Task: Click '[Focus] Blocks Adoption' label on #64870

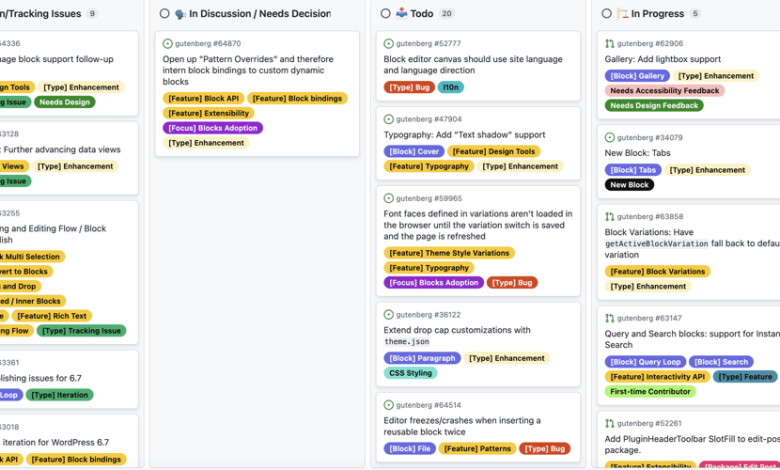Action: tap(212, 128)
